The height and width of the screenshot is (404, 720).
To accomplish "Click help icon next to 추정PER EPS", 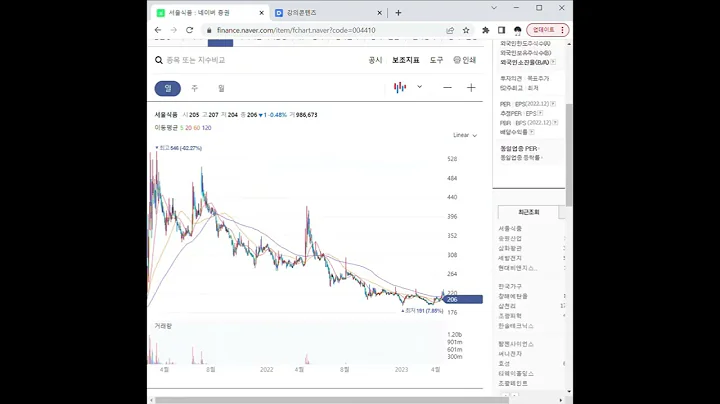I will pos(540,113).
